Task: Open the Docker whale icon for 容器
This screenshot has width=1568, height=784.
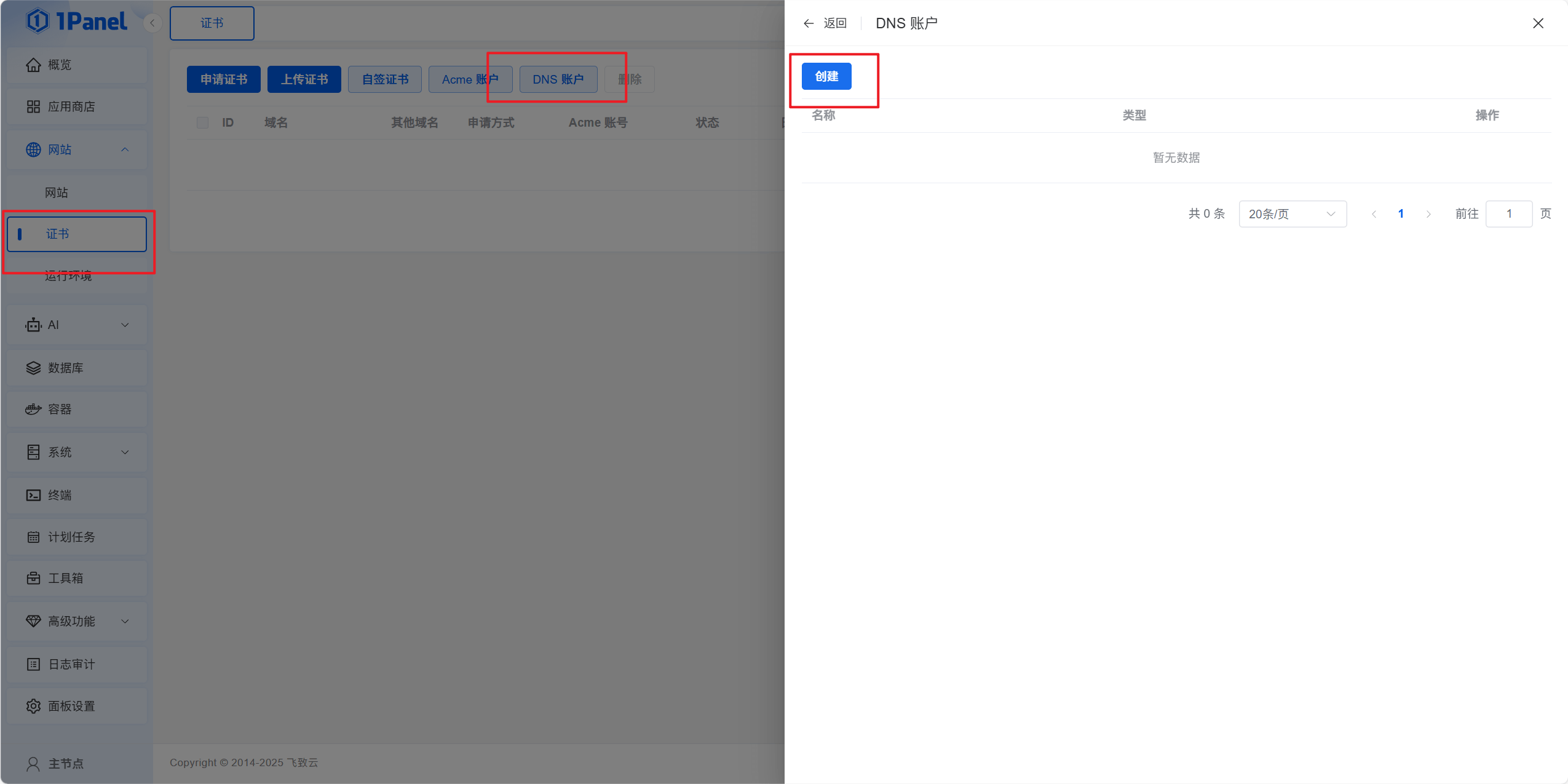Action: pyautogui.click(x=33, y=410)
